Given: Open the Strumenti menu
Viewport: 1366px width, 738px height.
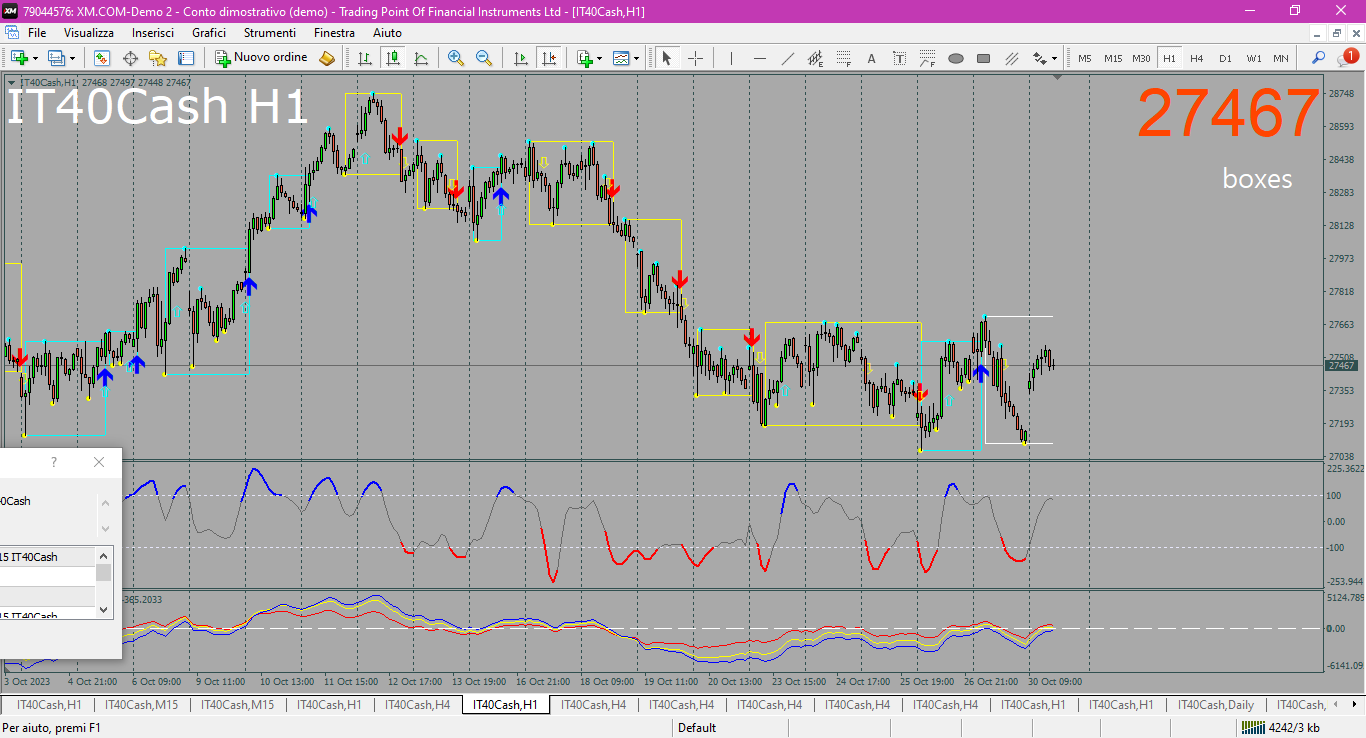Looking at the screenshot, I should tap(270, 33).
